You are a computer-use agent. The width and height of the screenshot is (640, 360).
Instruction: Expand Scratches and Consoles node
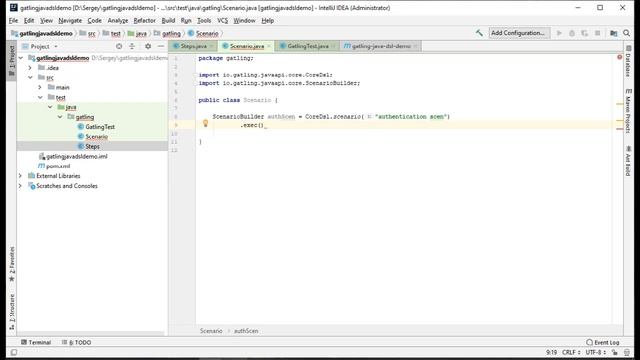pyautogui.click(x=20, y=186)
